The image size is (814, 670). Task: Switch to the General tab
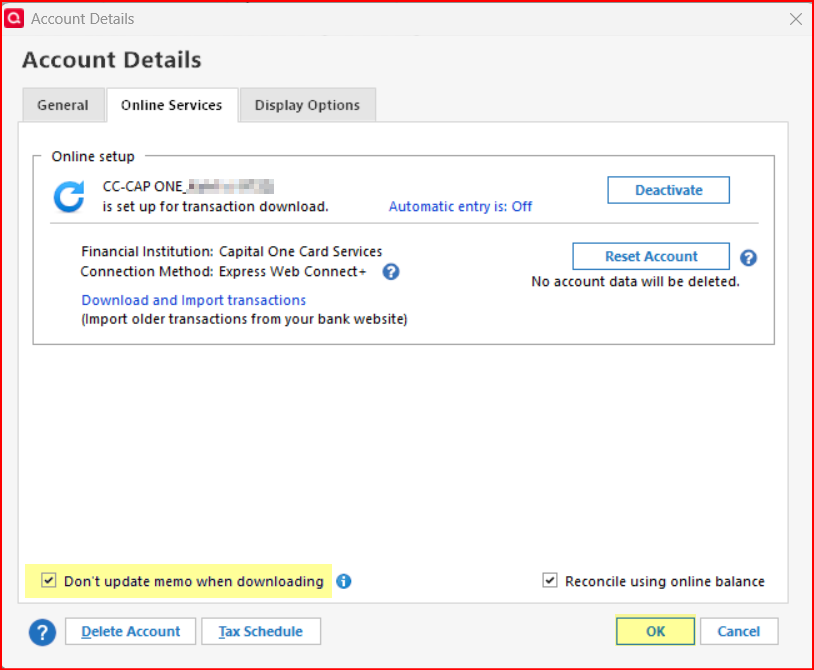[x=63, y=105]
